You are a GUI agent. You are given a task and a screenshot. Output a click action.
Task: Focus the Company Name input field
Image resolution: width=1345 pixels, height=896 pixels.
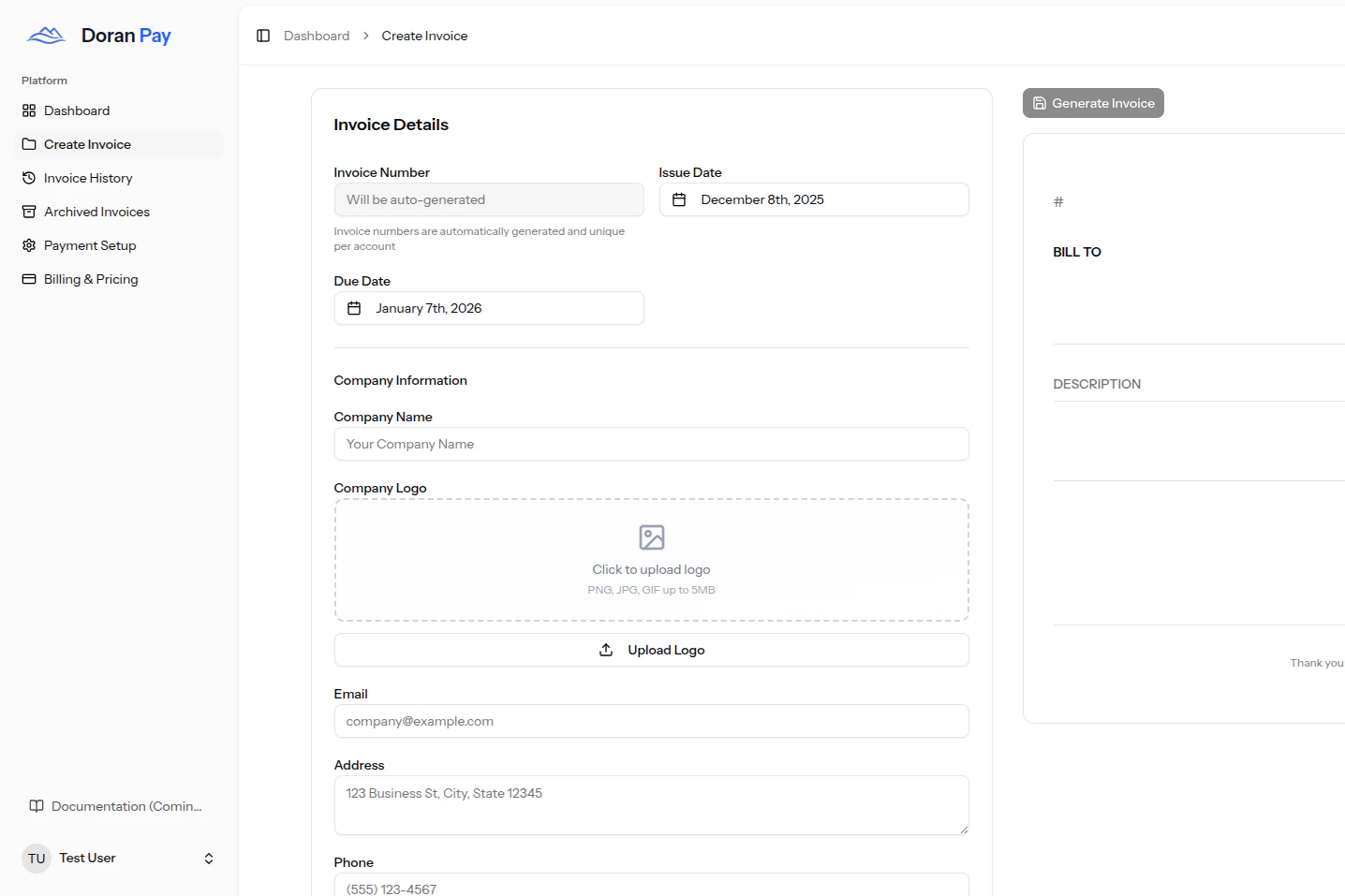click(x=651, y=444)
